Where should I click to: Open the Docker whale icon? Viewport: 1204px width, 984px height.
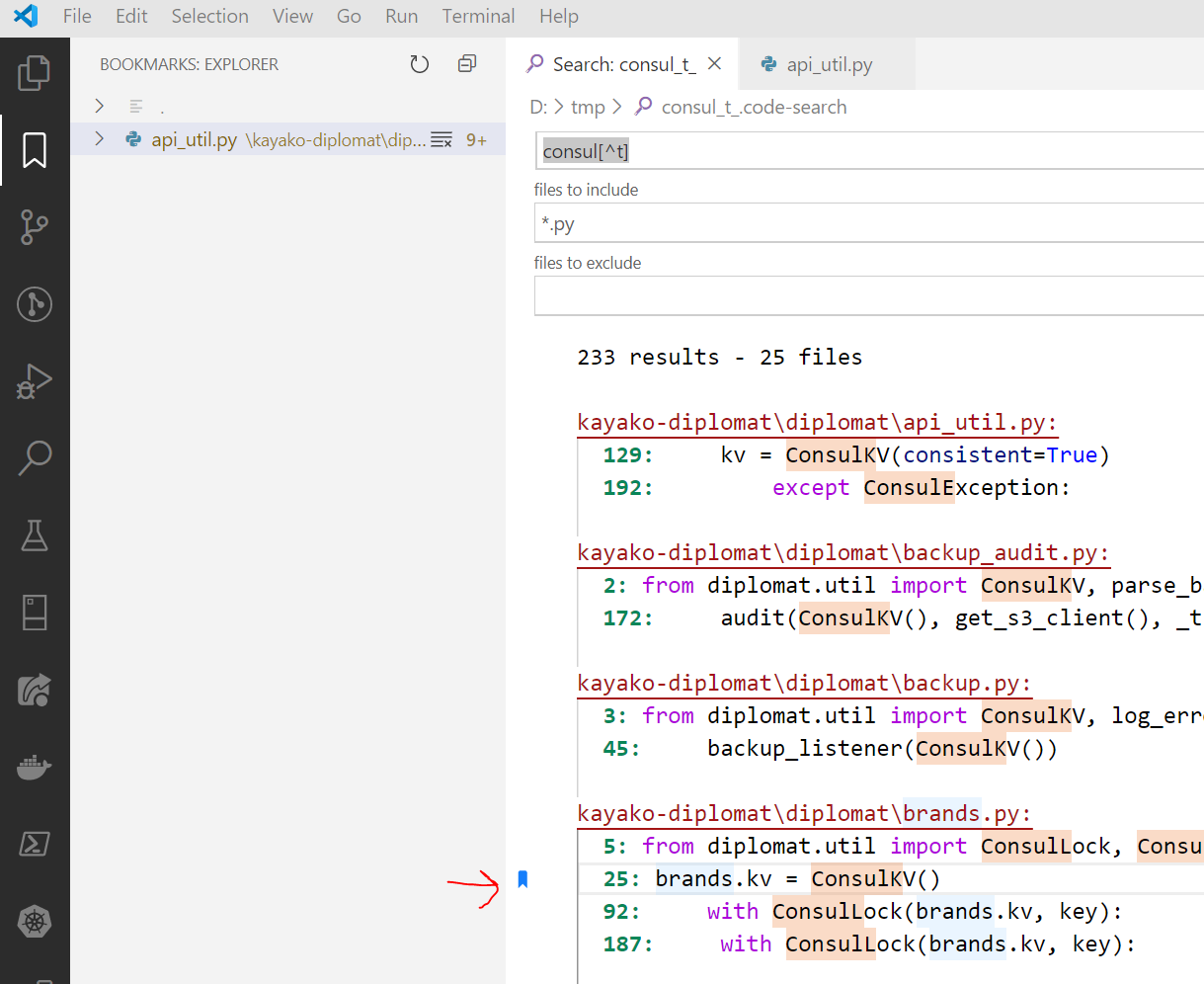coord(35,767)
